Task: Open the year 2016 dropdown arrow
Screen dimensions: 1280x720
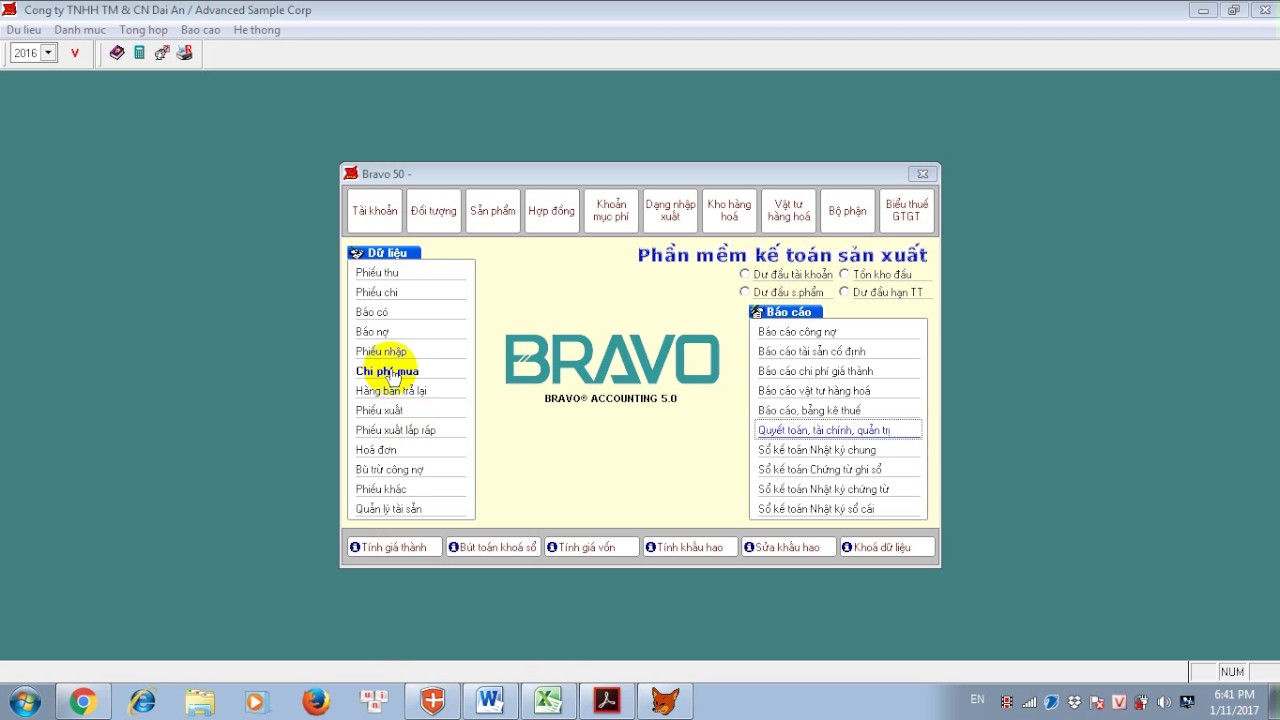Action: point(48,53)
